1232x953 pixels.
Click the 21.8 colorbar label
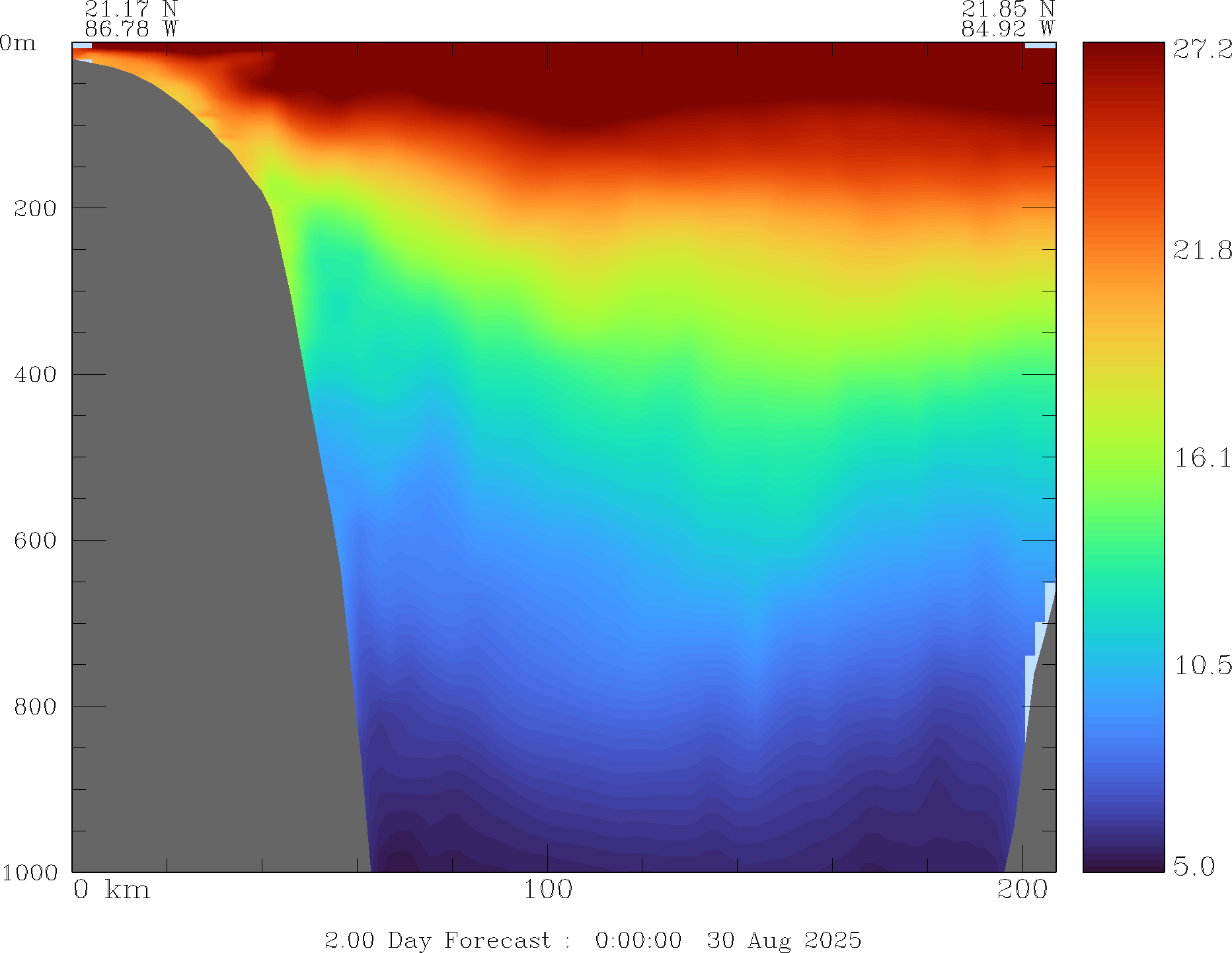(1202, 250)
